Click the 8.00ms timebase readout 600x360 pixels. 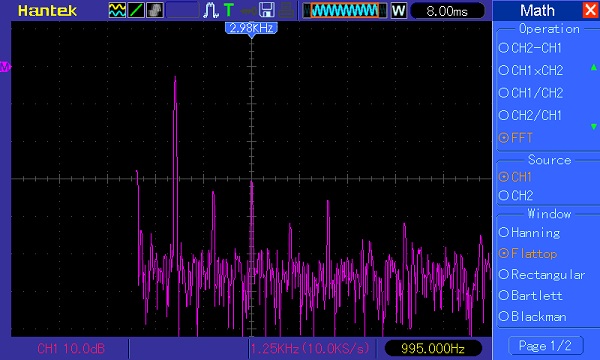447,11
